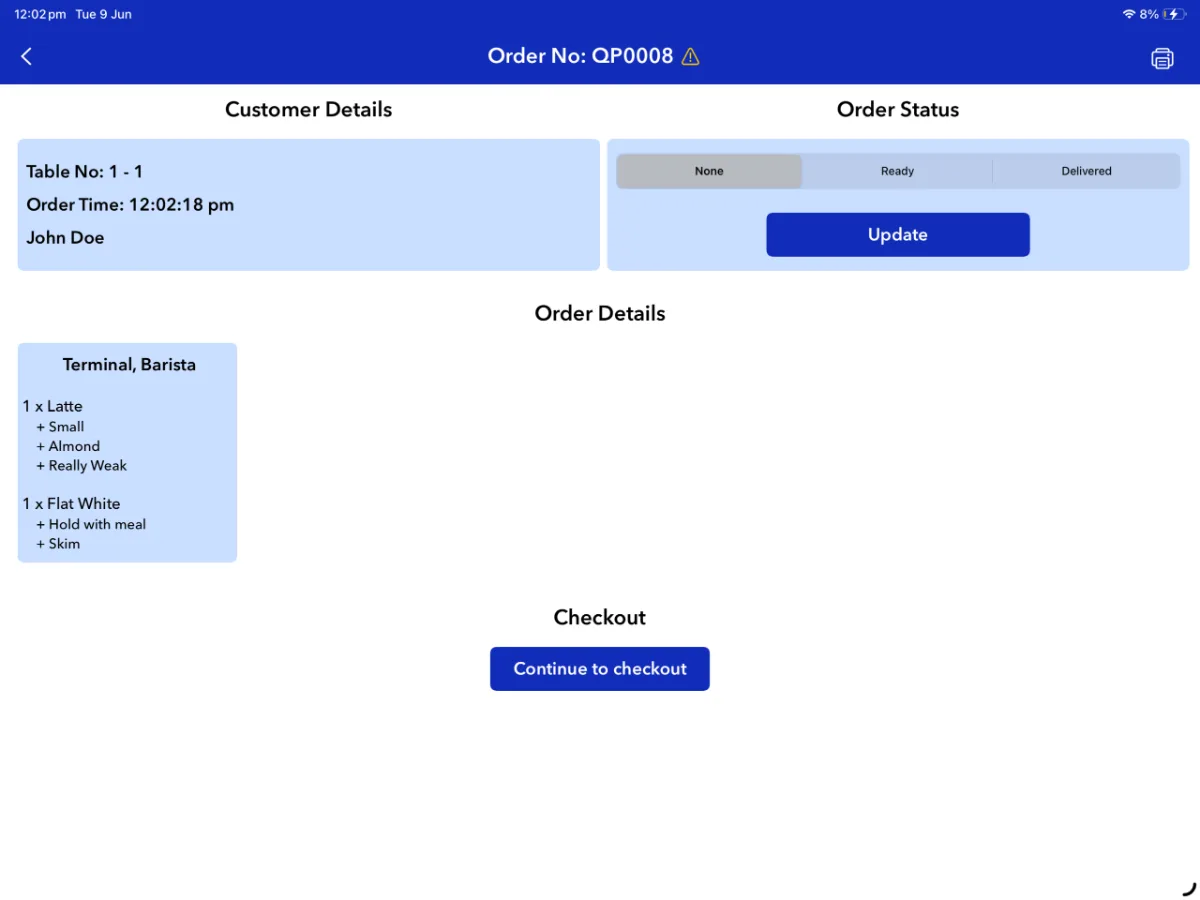Viewport: 1200px width, 900px height.
Task: Tap the Order No: QP0008 title
Action: pyautogui.click(x=580, y=56)
